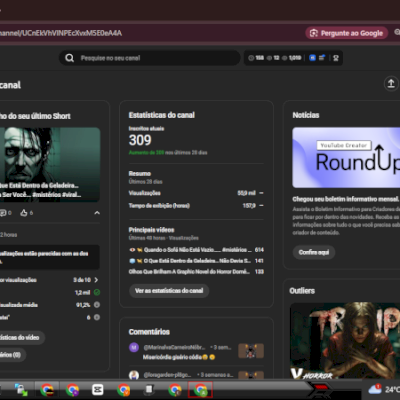Open video 'Quando o Sofá Não Está Vazio'
The image size is (400, 400).
click(197, 250)
